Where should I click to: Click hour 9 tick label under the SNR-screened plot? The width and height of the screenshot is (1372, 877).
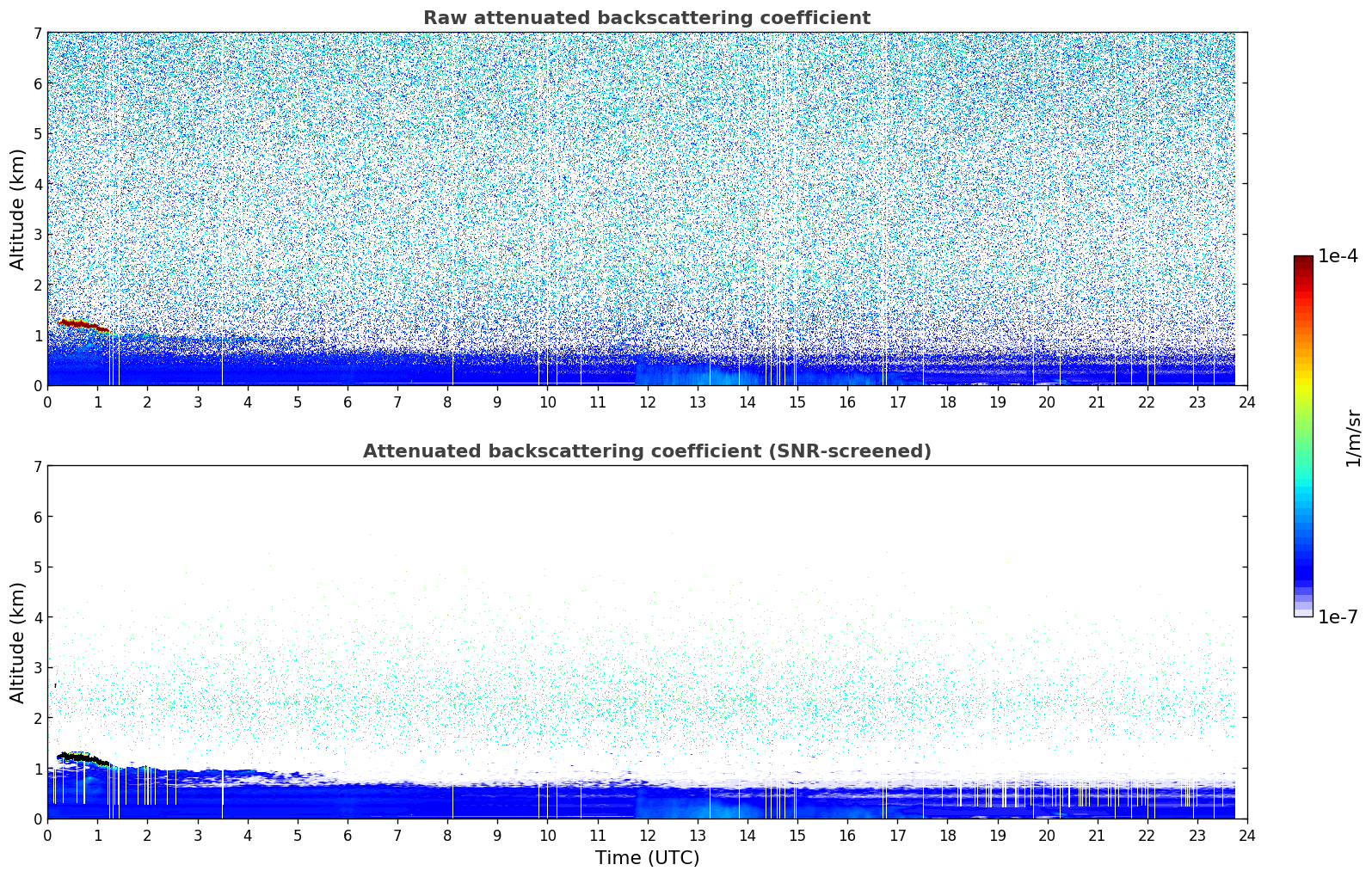(497, 835)
